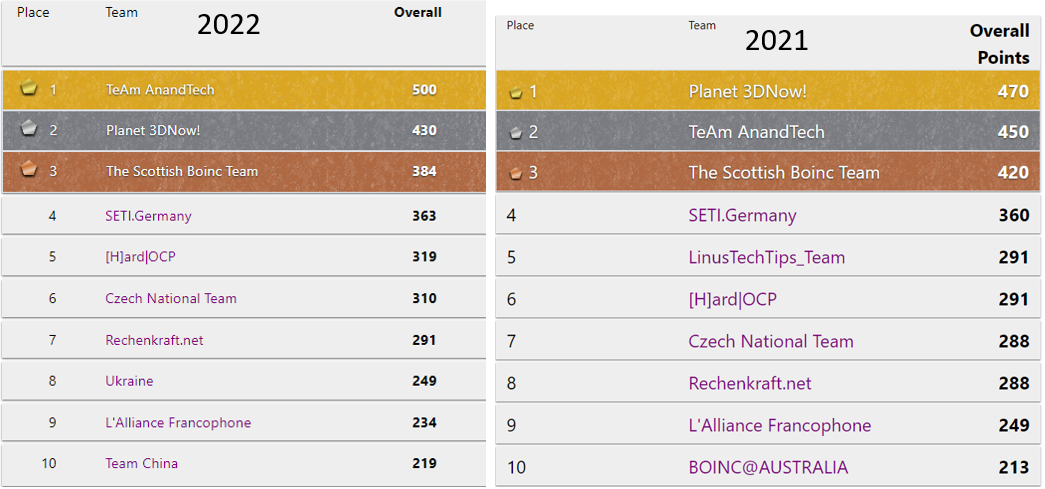
Task: Click the bronze medal icon in 2022 table
Action: (29, 170)
